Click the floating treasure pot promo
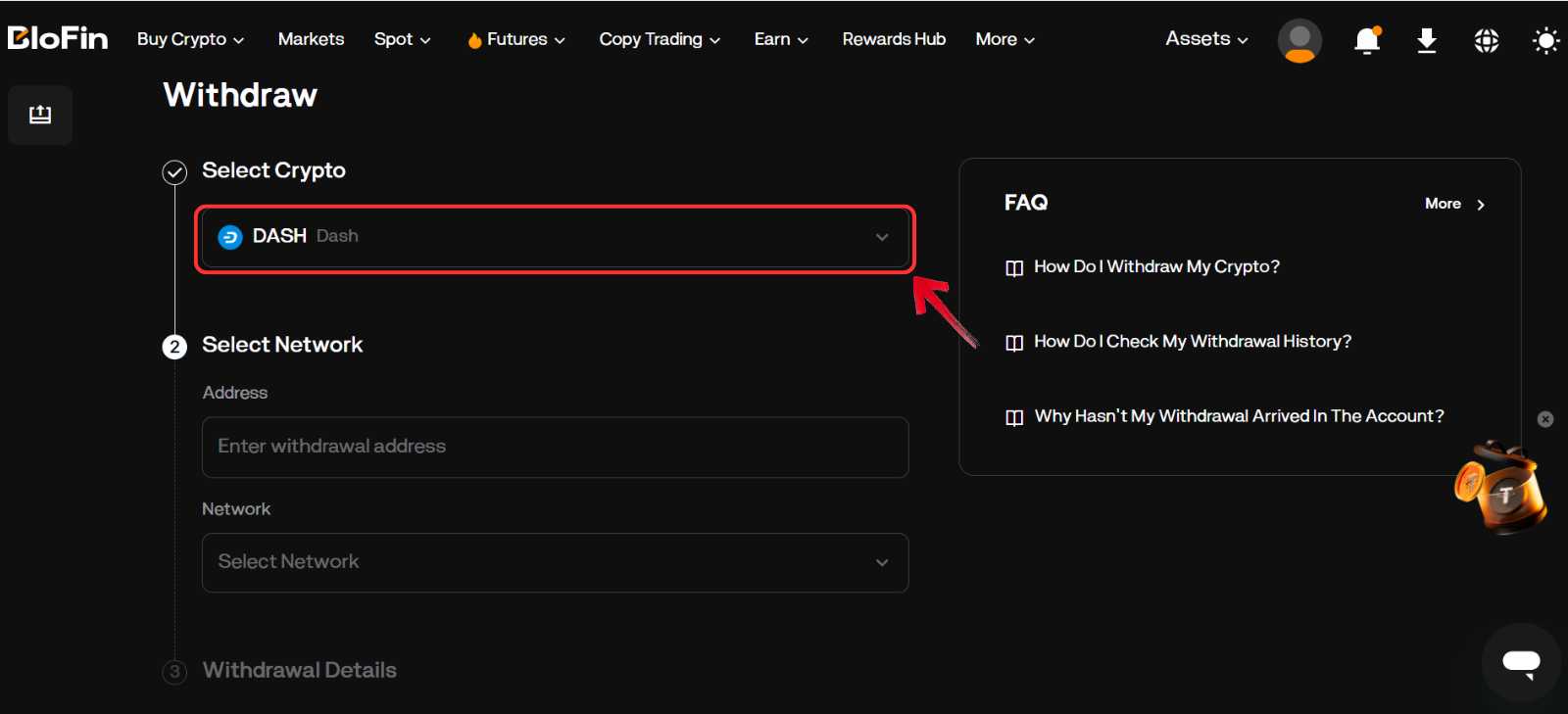The width and height of the screenshot is (1568, 714). click(x=1501, y=488)
